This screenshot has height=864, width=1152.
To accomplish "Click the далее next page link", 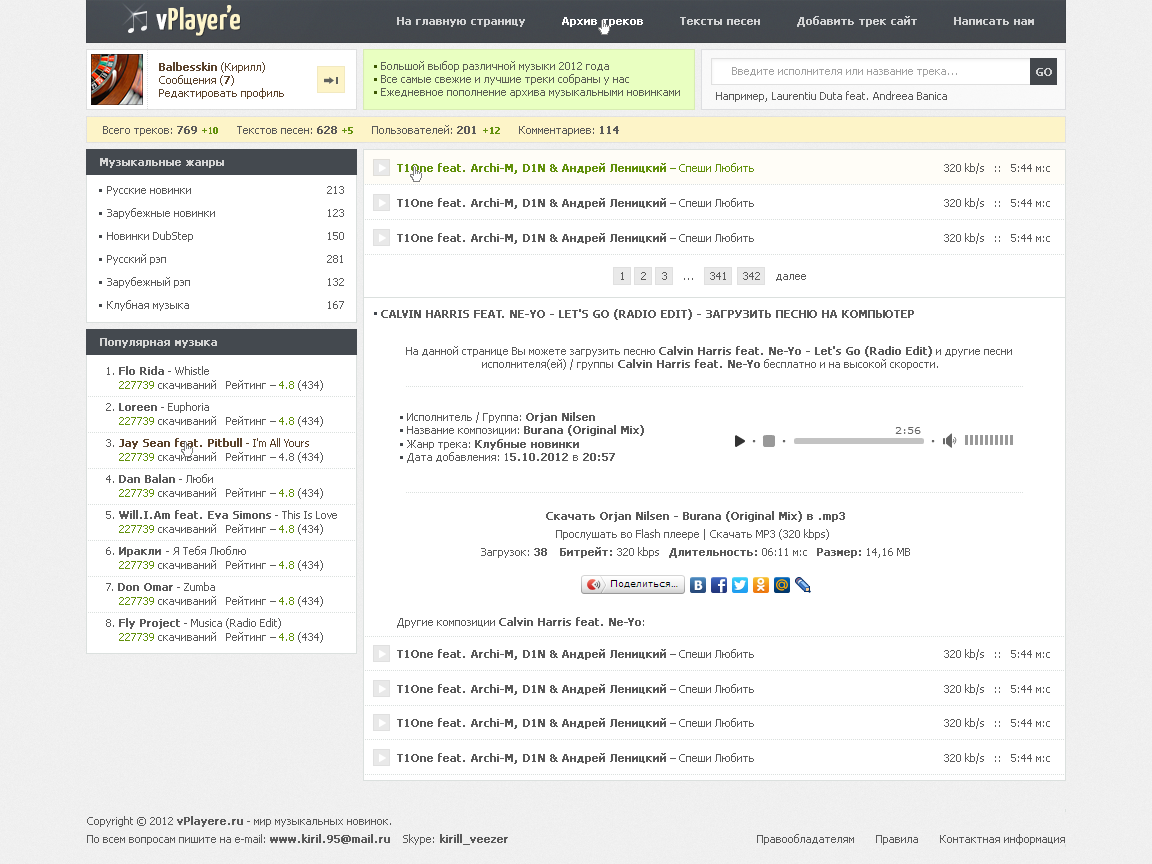I will [791, 276].
